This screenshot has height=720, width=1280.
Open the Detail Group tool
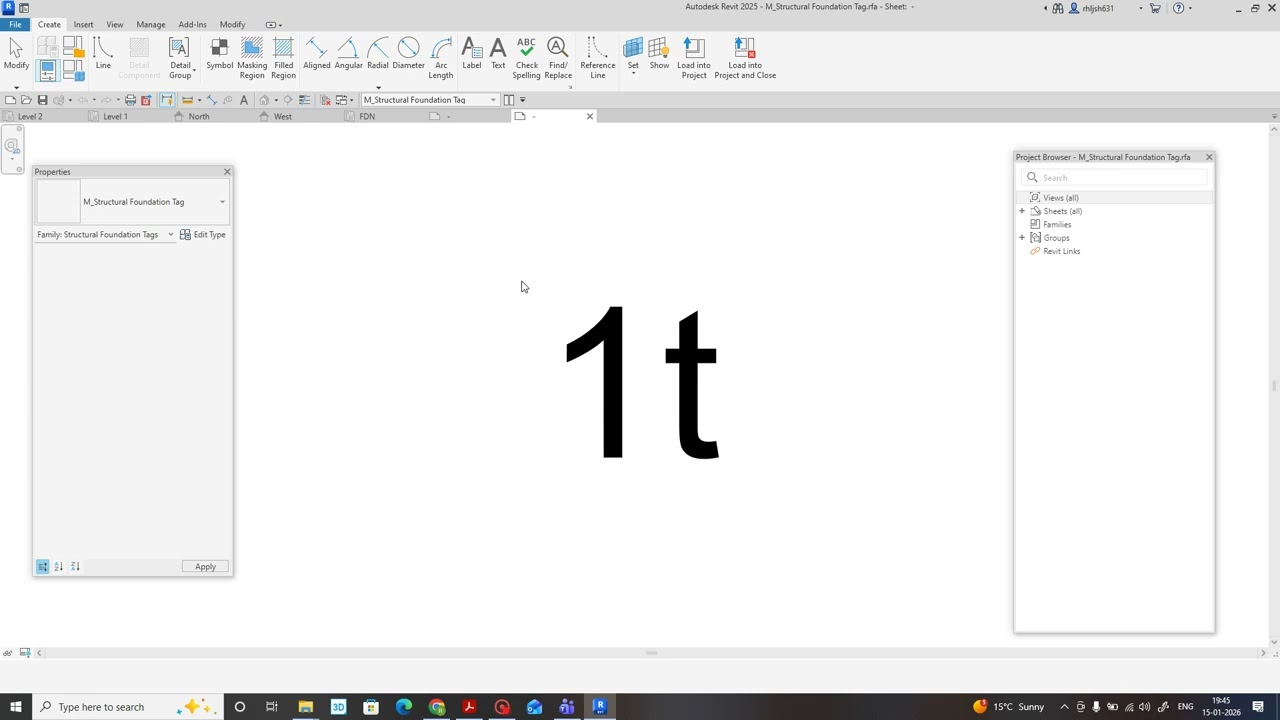coord(180,58)
